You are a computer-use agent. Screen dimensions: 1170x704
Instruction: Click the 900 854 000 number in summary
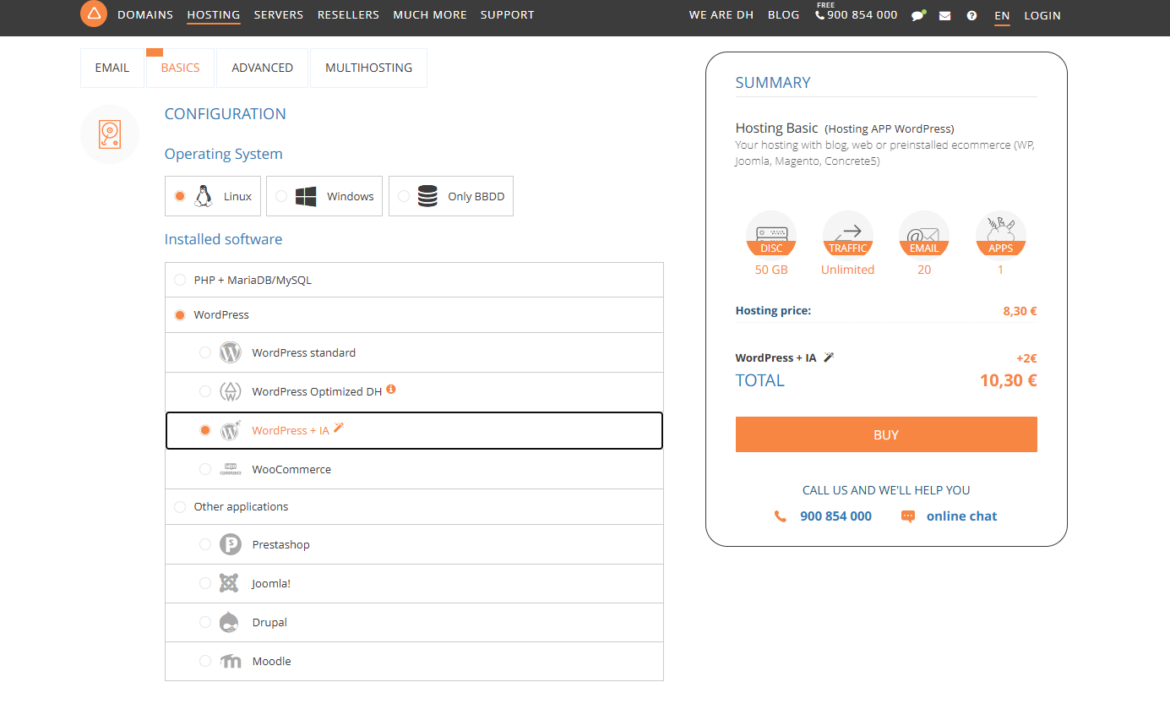click(x=836, y=516)
